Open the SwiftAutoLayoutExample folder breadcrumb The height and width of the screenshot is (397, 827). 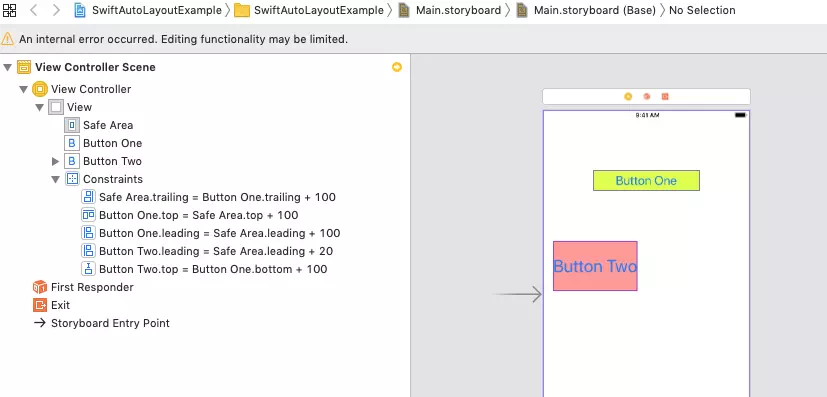point(319,10)
